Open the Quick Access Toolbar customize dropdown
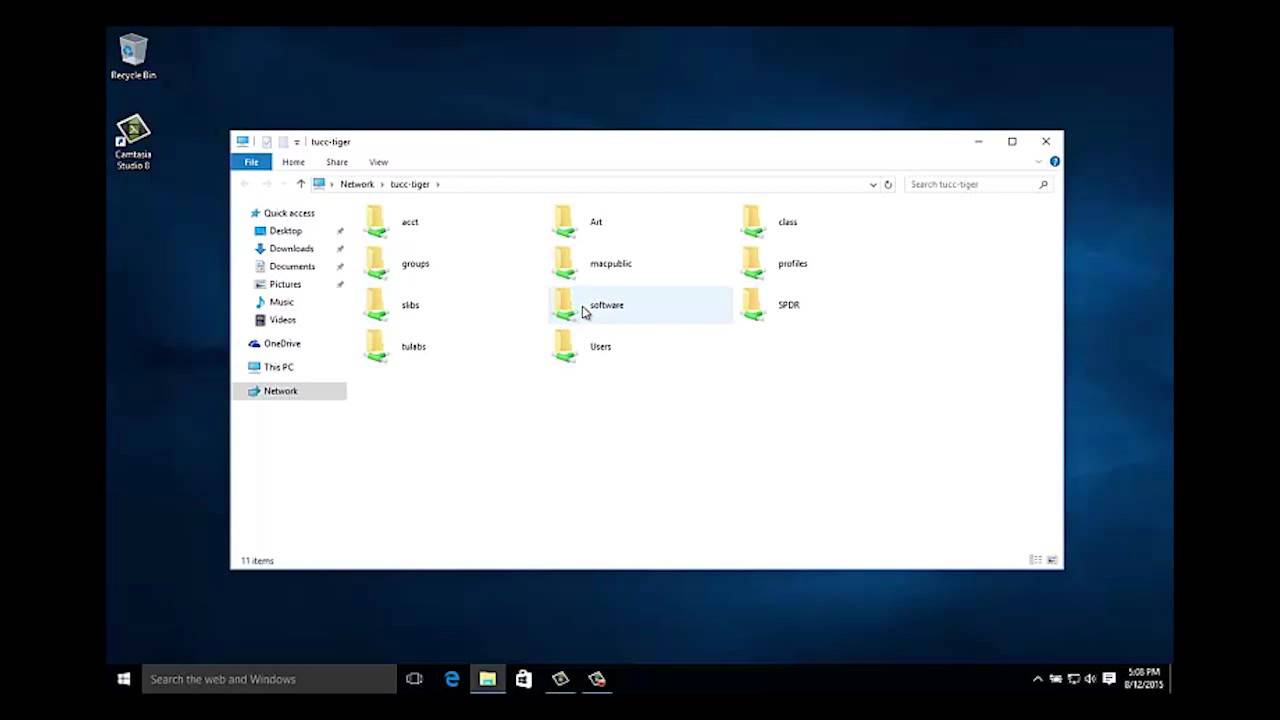 coord(297,142)
